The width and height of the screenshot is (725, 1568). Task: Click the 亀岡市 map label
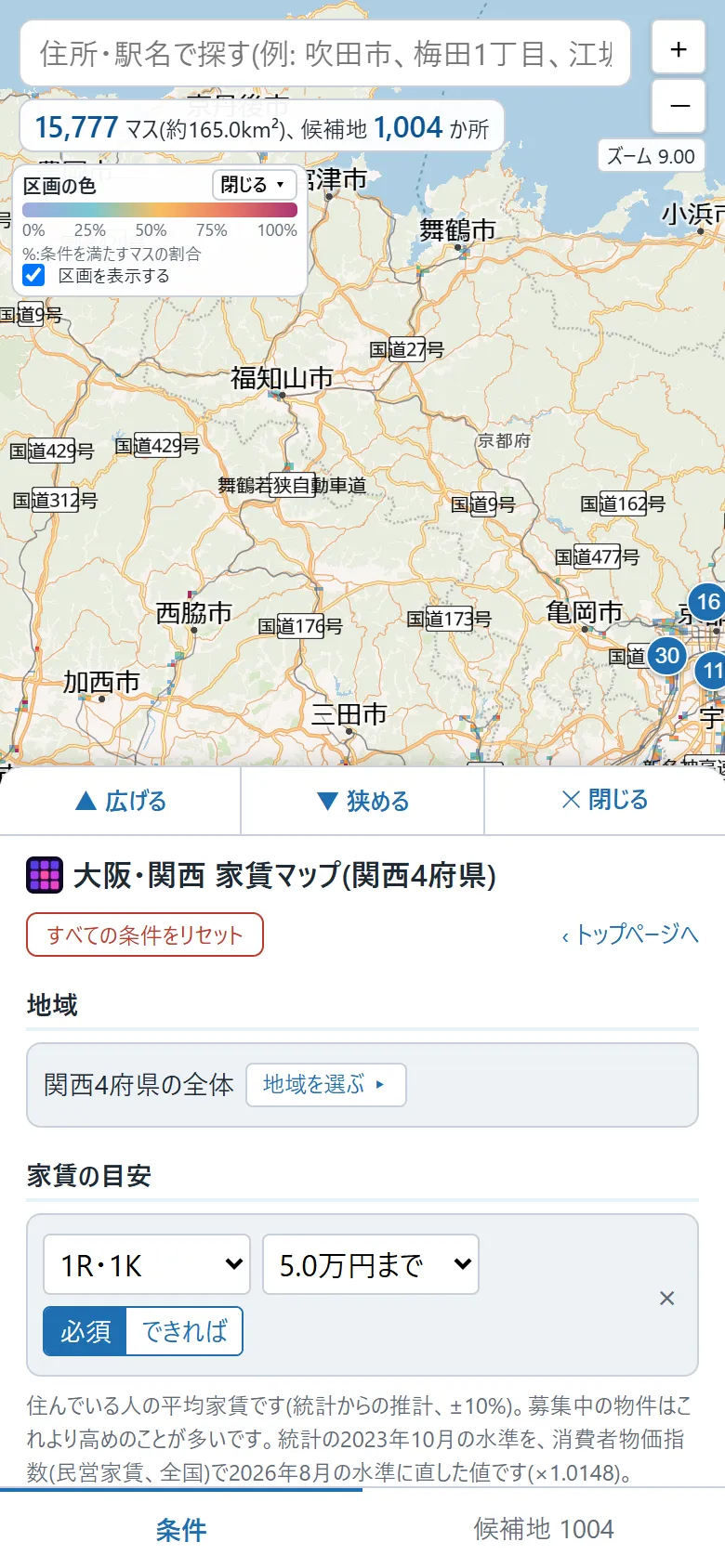(585, 612)
